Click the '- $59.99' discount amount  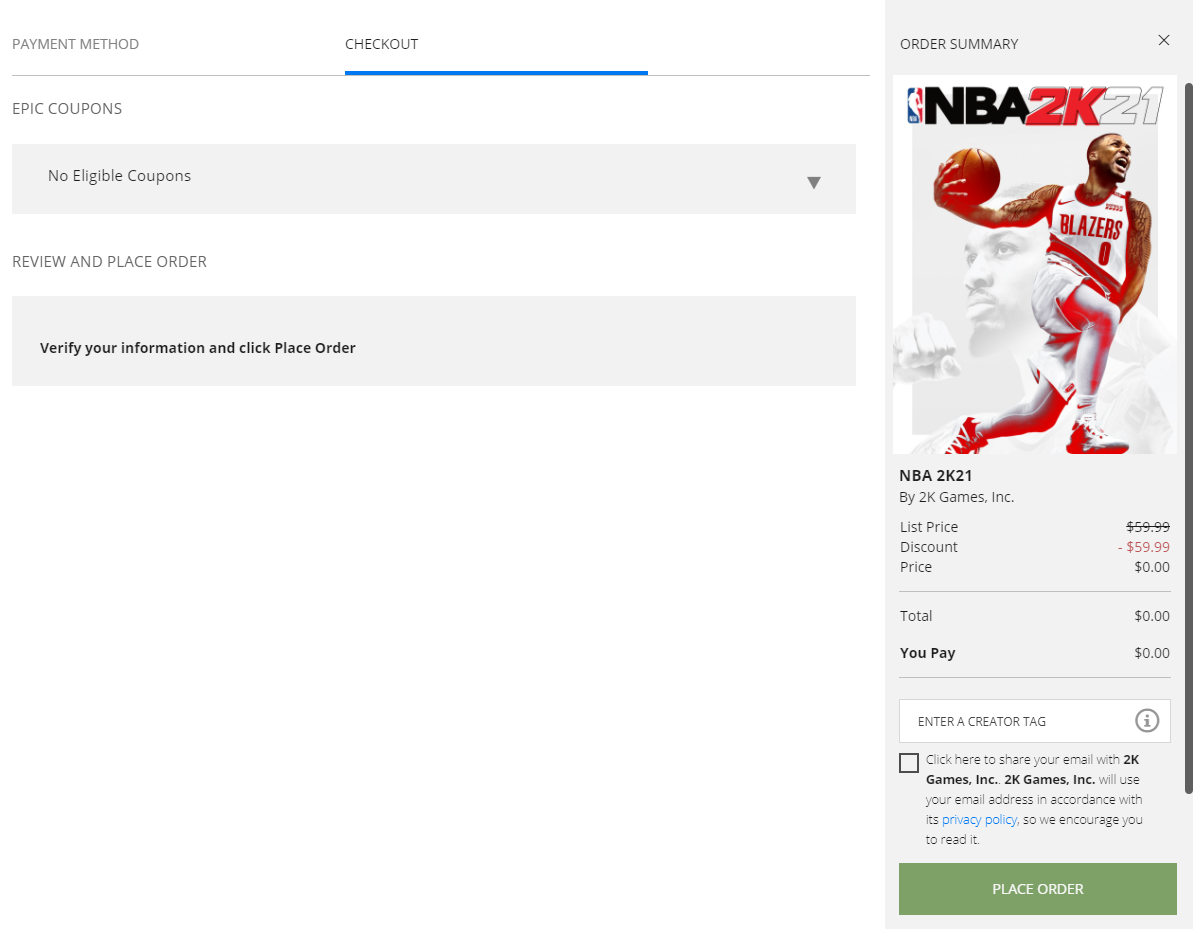(x=1144, y=547)
